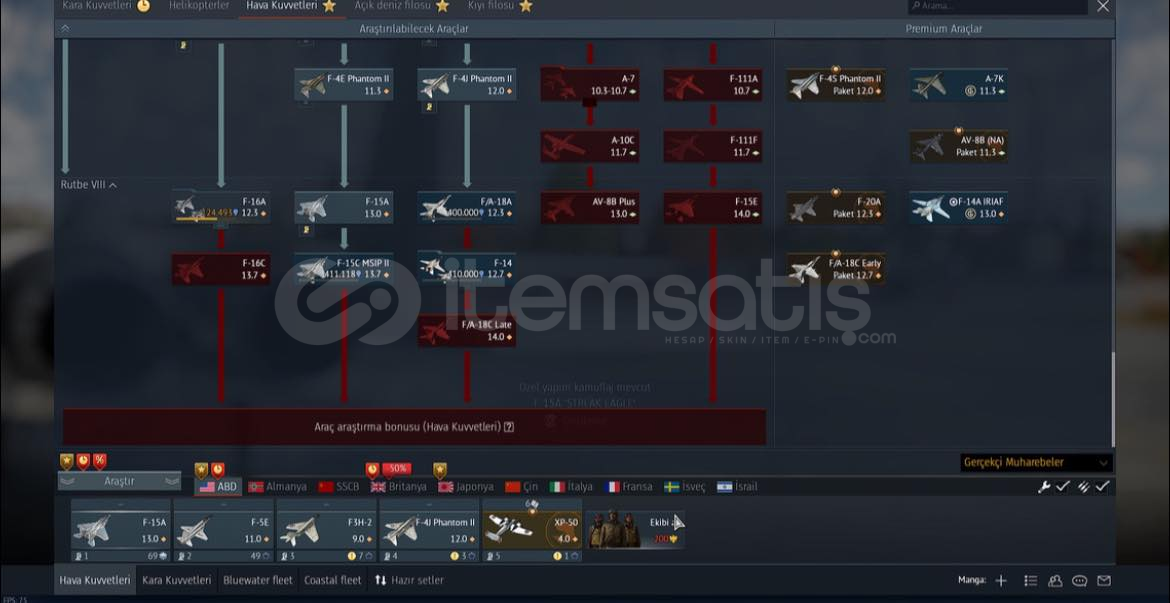
Task: Open the chat bubble icon
Action: click(x=1080, y=581)
